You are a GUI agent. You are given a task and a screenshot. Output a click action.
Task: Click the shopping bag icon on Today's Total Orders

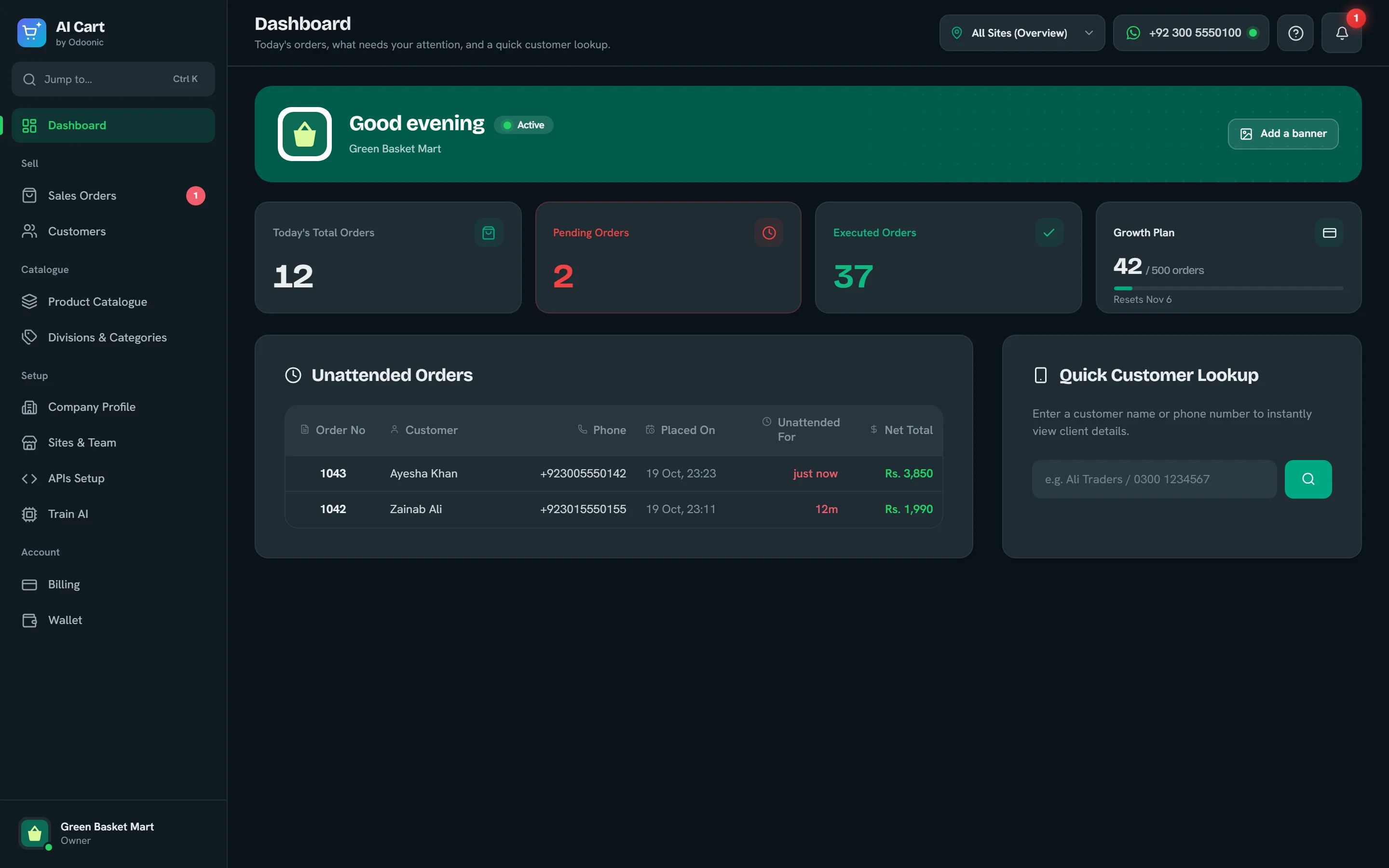489,232
